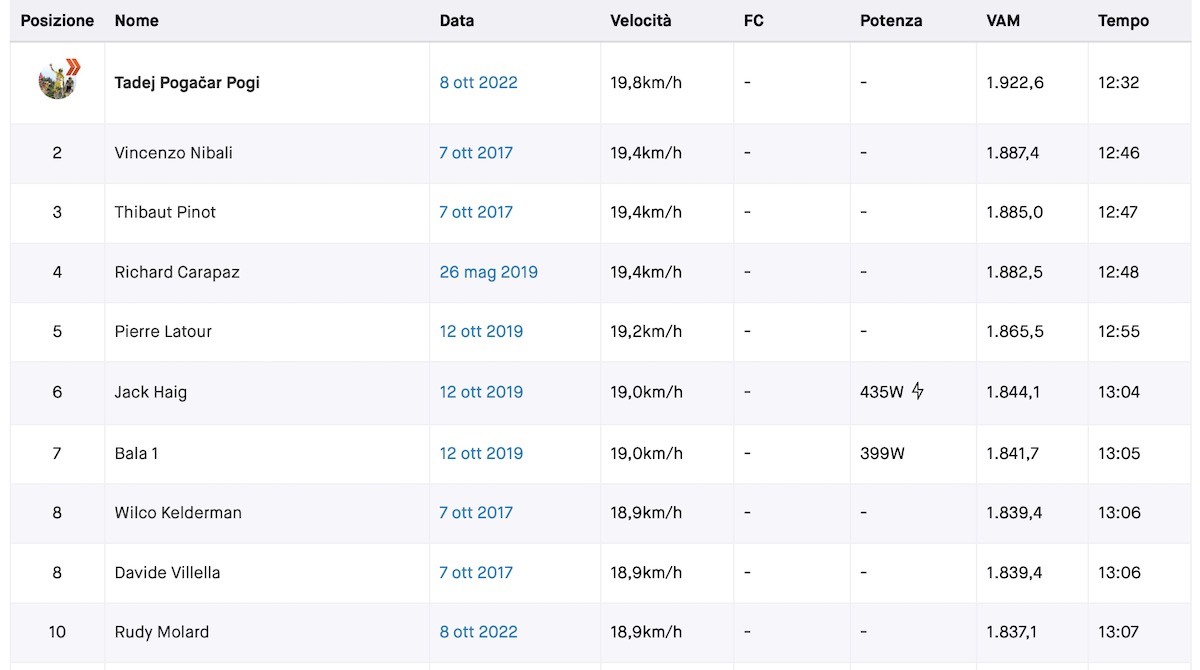Open Thibaut Pinot's 7 ott 2017 activity
The image size is (1200, 670).
[x=476, y=212]
